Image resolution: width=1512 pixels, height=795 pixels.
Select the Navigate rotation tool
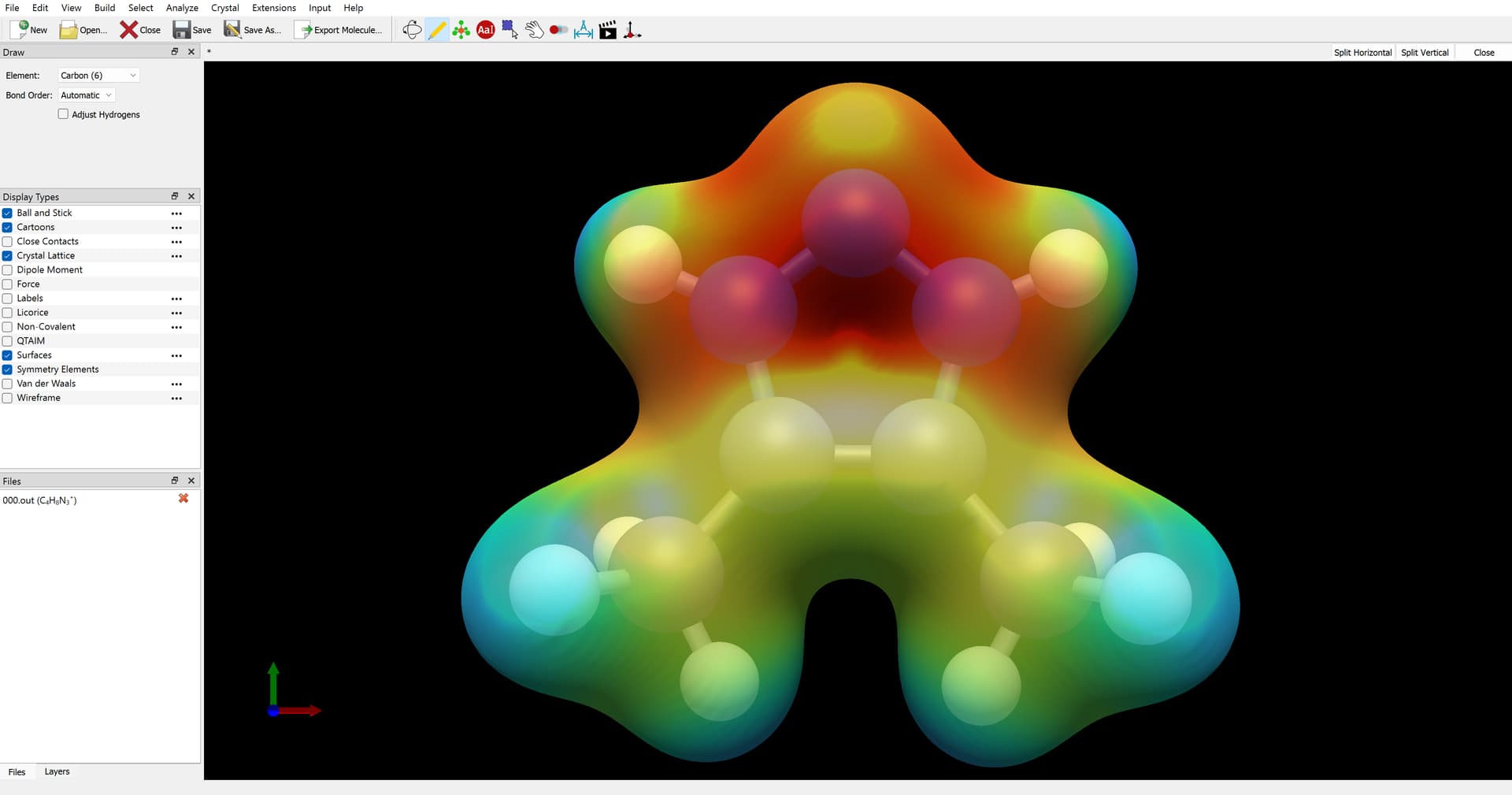click(412, 31)
